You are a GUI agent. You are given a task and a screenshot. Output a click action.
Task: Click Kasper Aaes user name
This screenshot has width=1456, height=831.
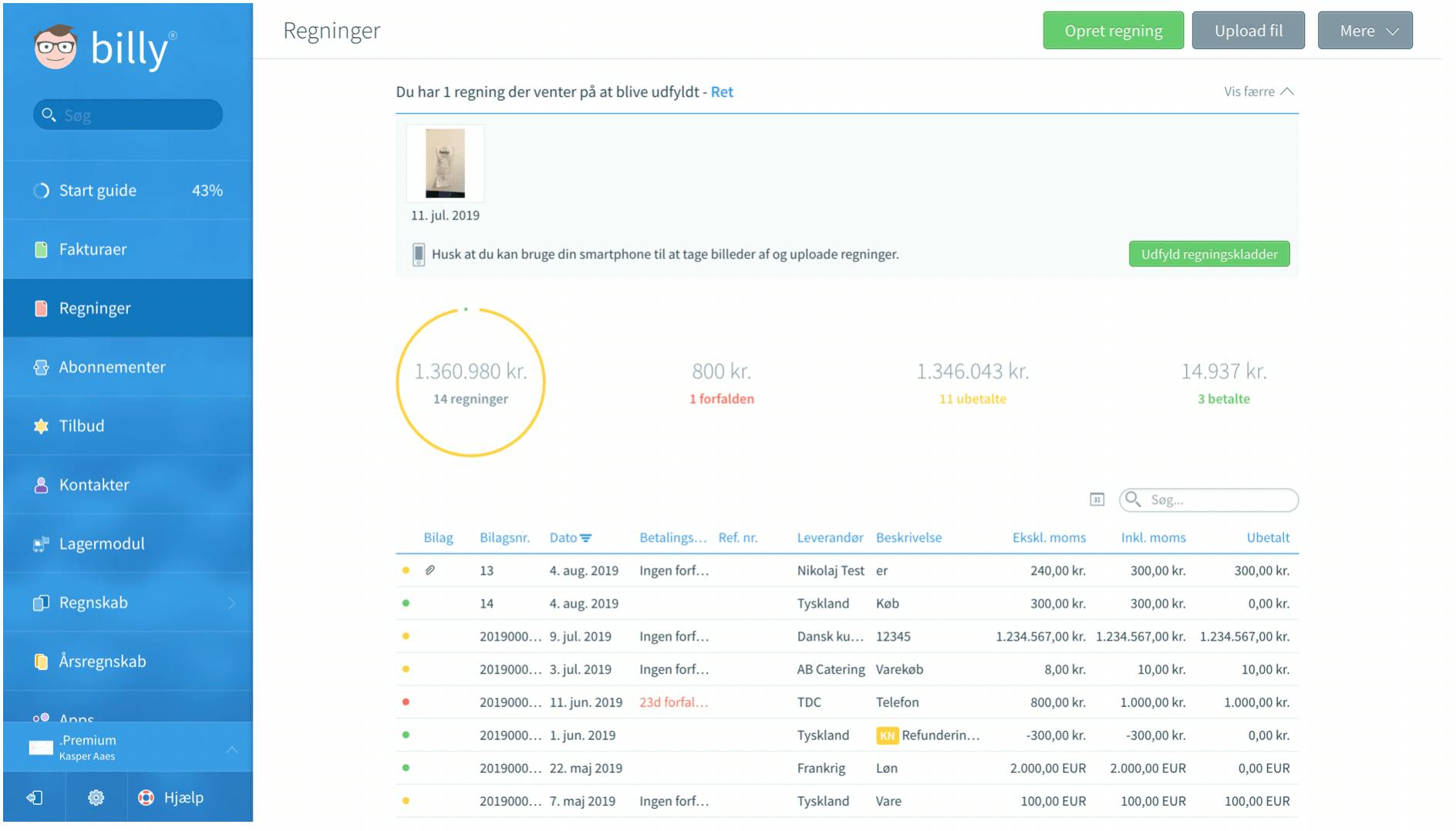(x=87, y=757)
